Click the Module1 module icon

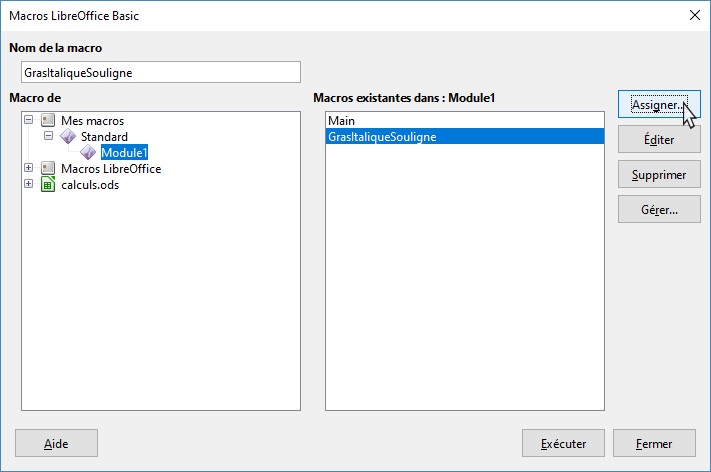click(x=88, y=153)
